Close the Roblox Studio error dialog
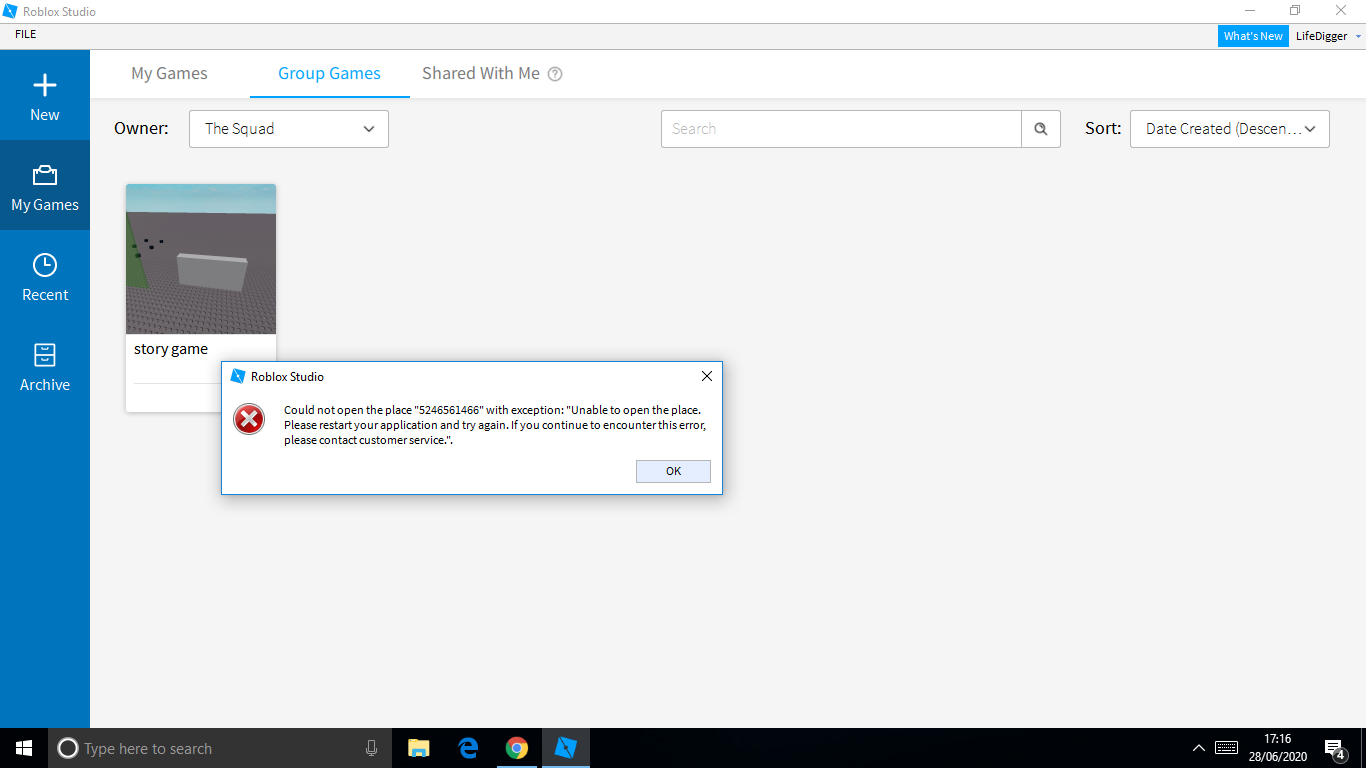This screenshot has height=768, width=1366. pos(706,376)
